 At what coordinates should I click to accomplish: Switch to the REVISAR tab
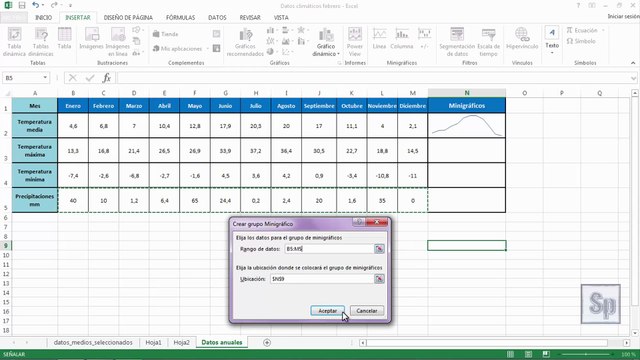250,18
